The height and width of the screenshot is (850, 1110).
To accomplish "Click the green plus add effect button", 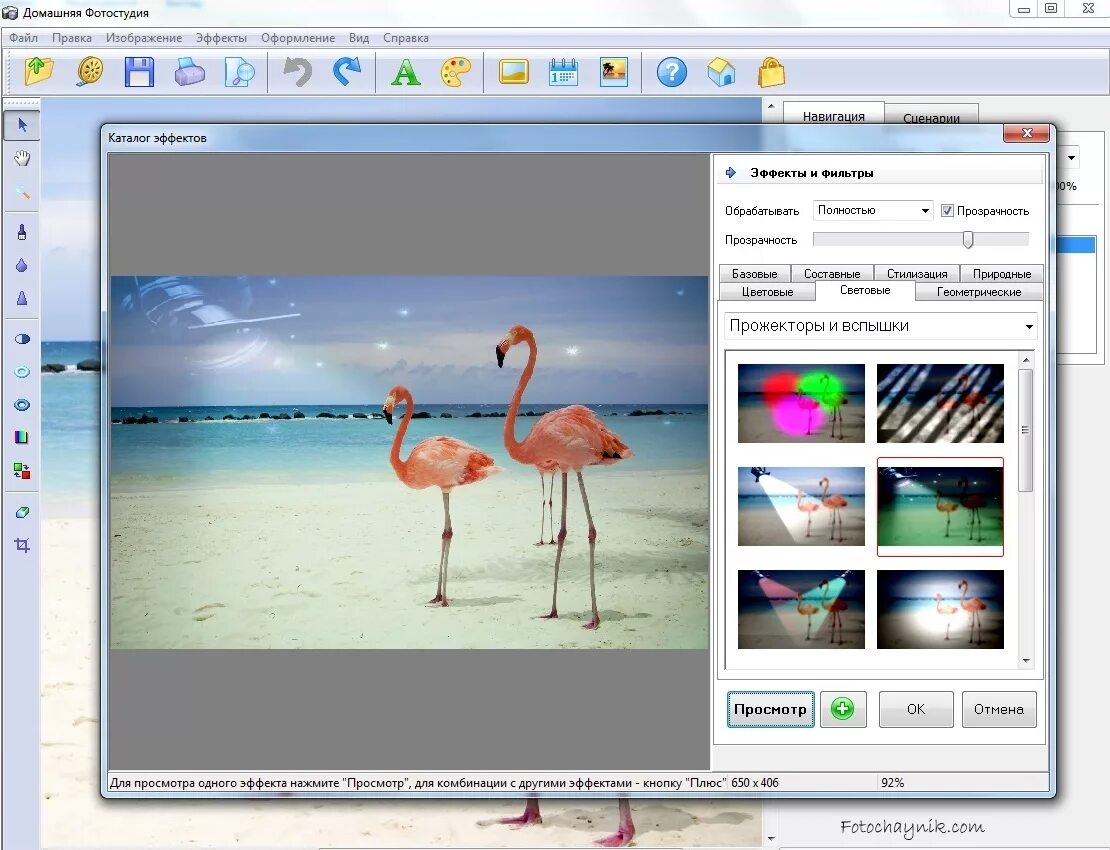I will click(843, 709).
